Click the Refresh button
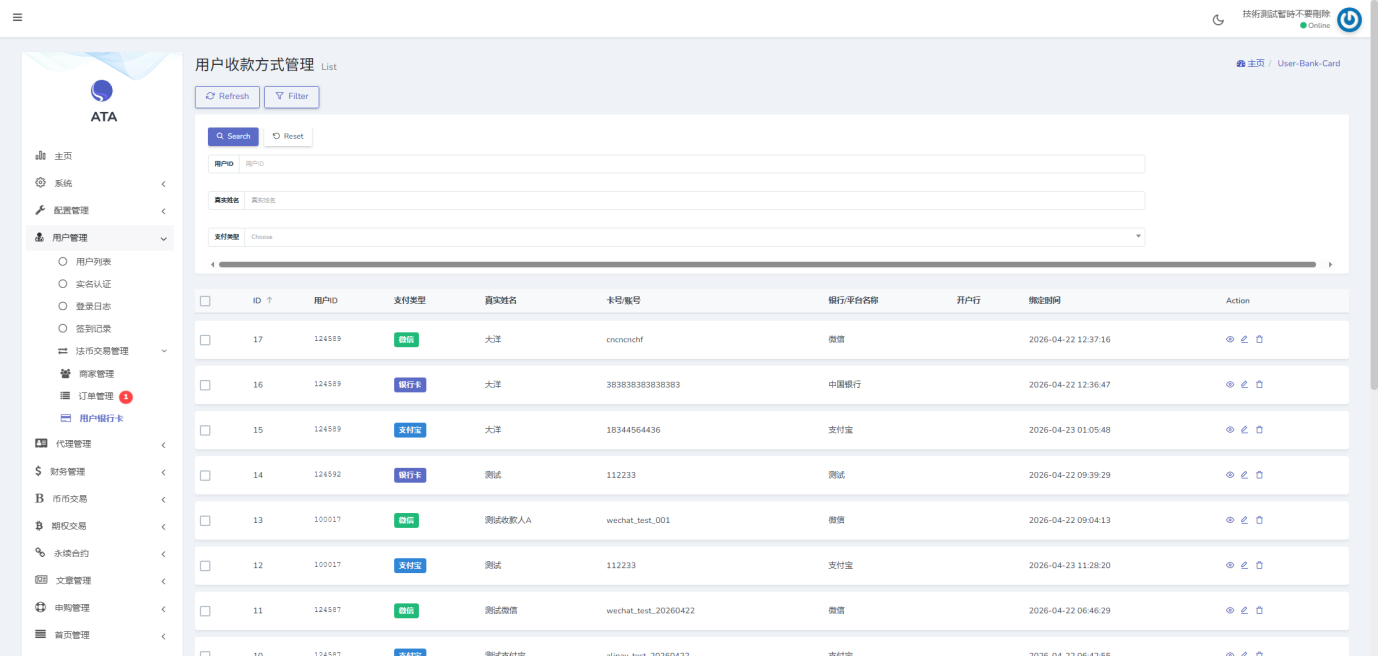Viewport: 1378px width, 656px height. [x=227, y=96]
